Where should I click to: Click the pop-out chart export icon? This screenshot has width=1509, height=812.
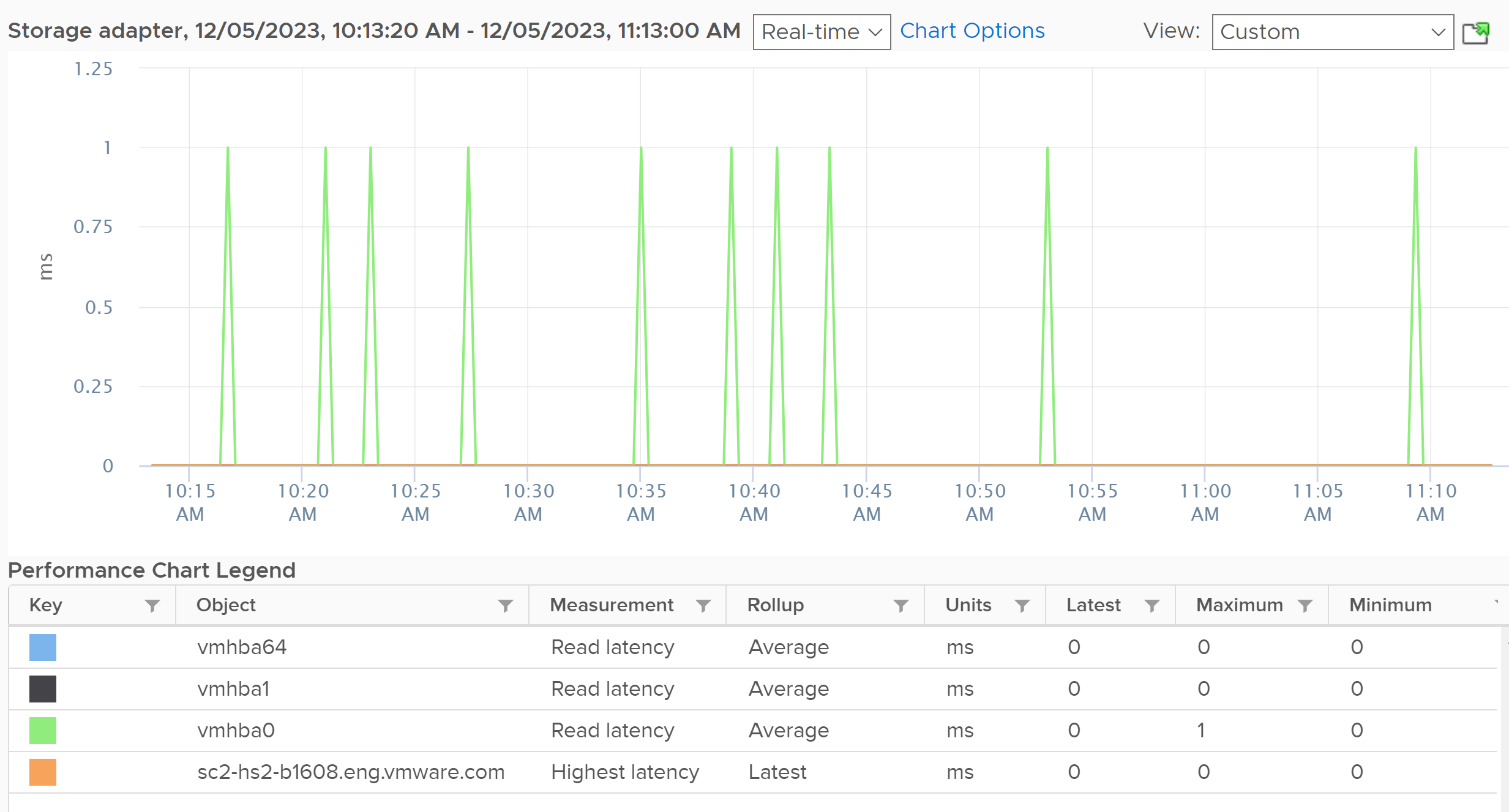[x=1476, y=32]
